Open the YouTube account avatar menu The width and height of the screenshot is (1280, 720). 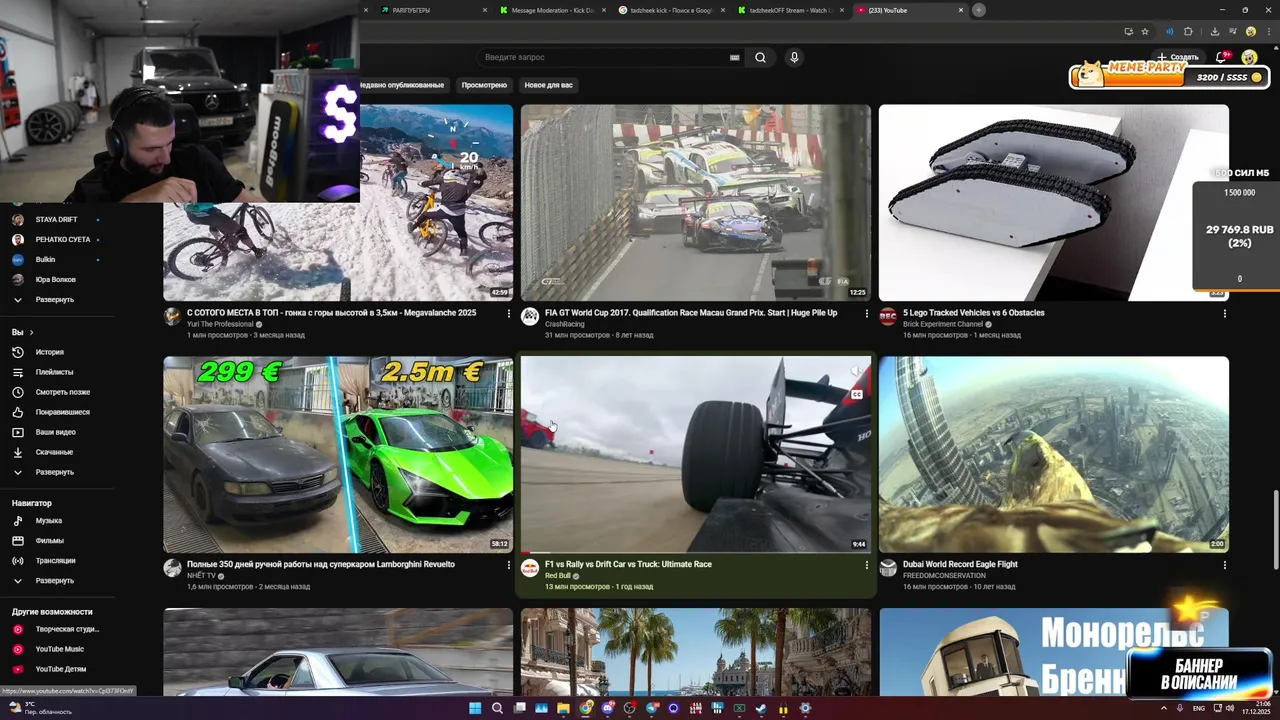click(x=1249, y=57)
